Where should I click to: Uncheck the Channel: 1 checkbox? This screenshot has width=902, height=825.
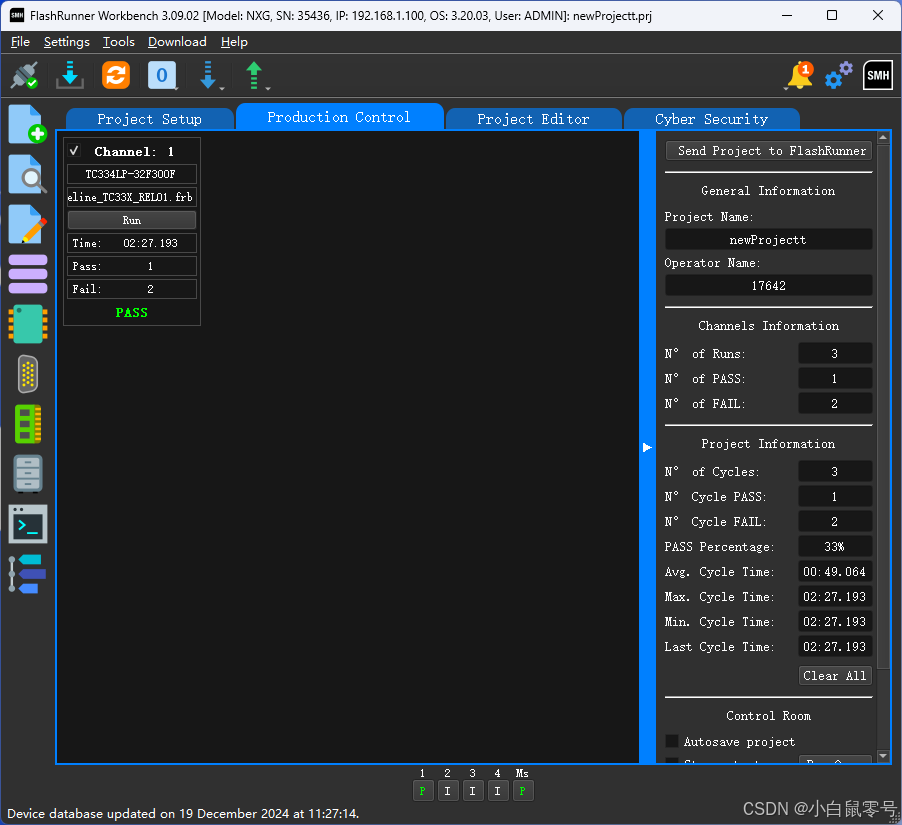pyautogui.click(x=75, y=151)
